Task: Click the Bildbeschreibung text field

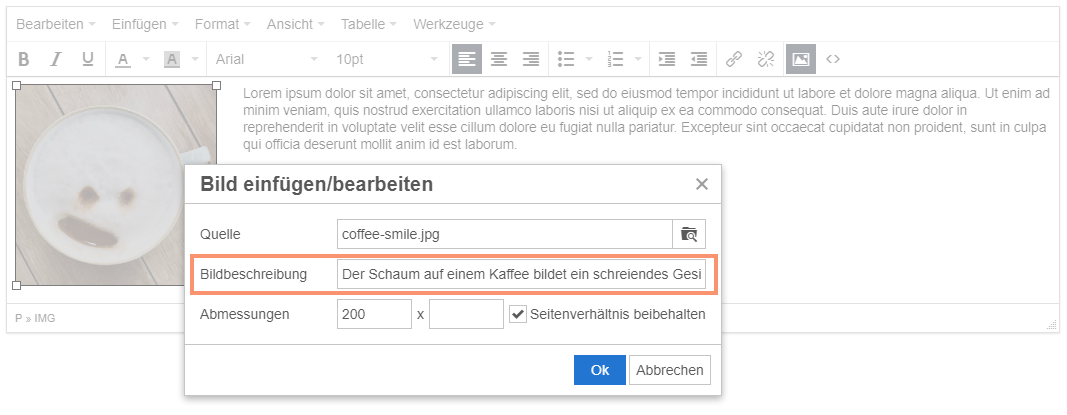Action: pos(521,274)
